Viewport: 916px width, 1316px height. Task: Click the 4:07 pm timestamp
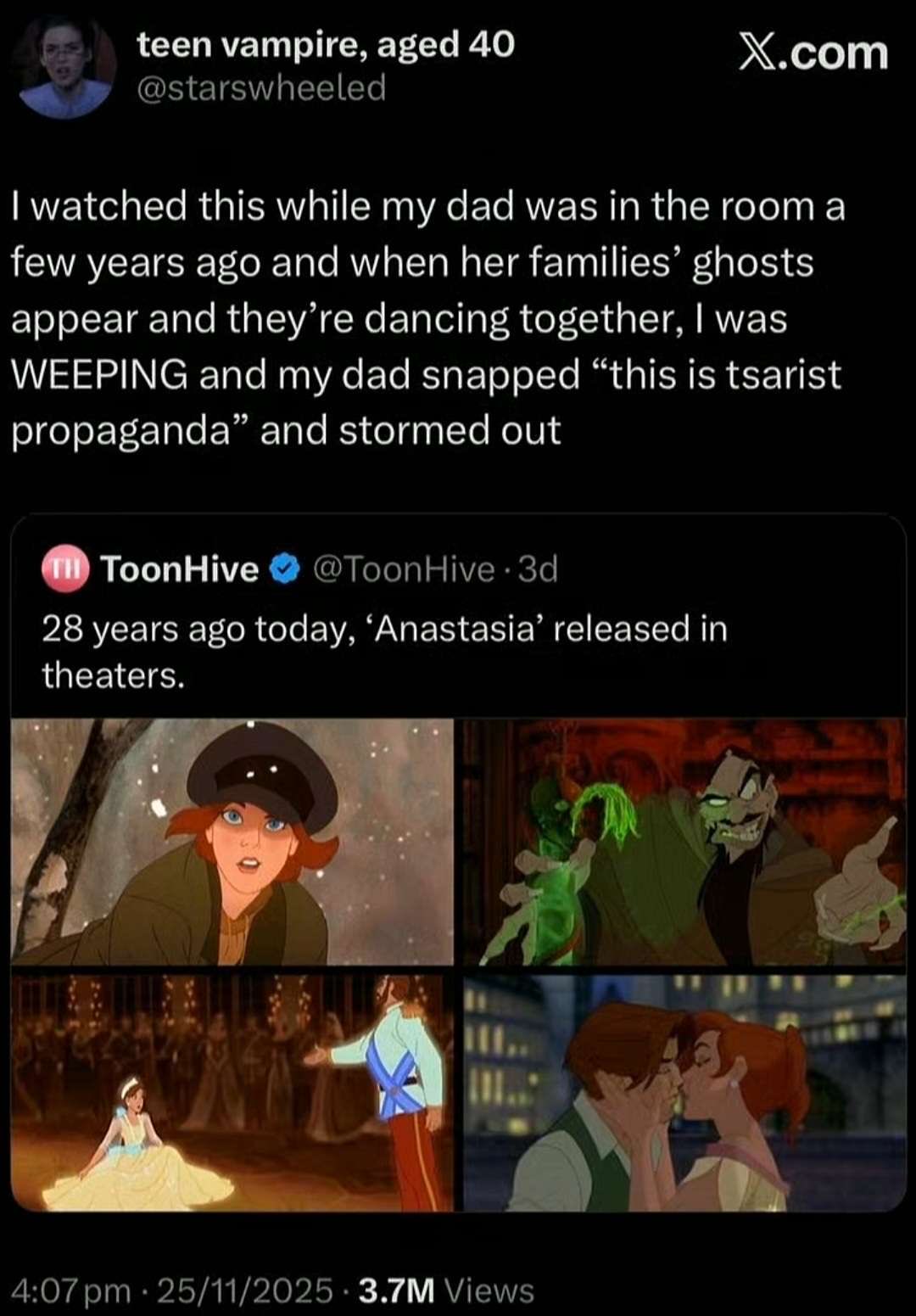pos(72,1291)
